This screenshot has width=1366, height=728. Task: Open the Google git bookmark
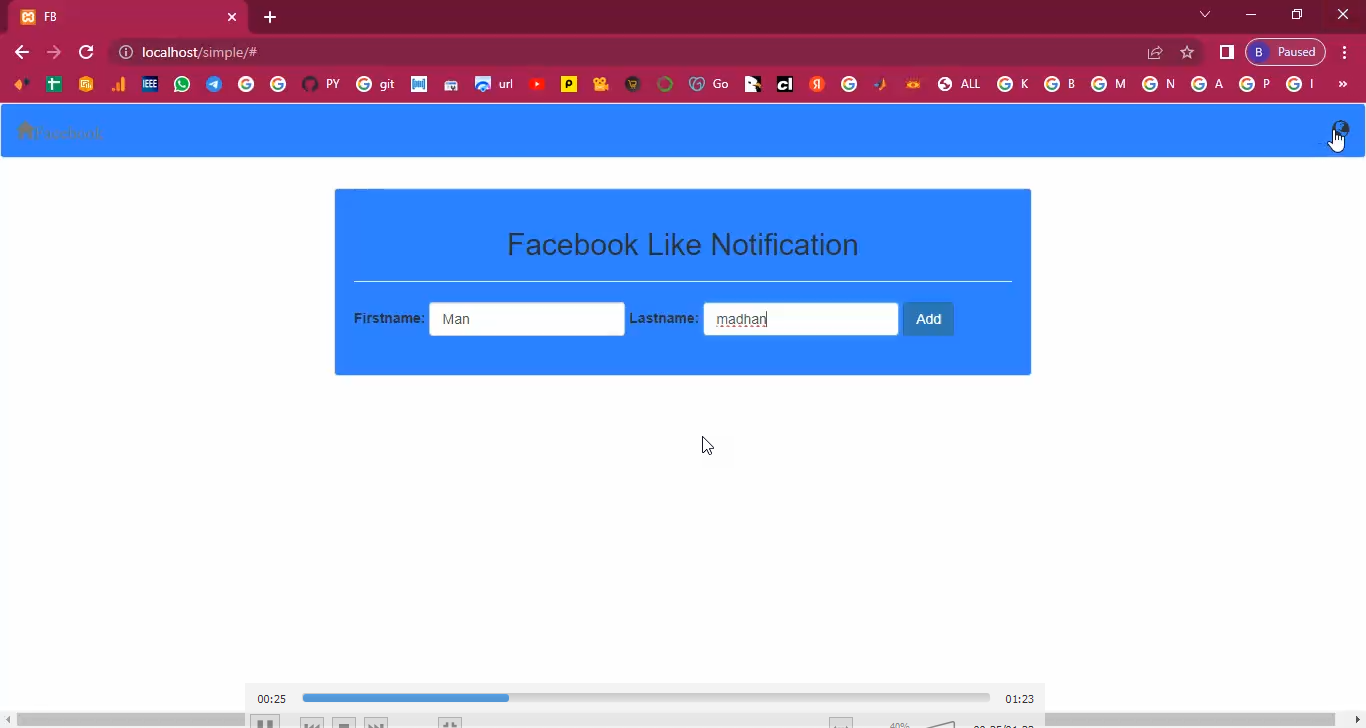(x=376, y=84)
